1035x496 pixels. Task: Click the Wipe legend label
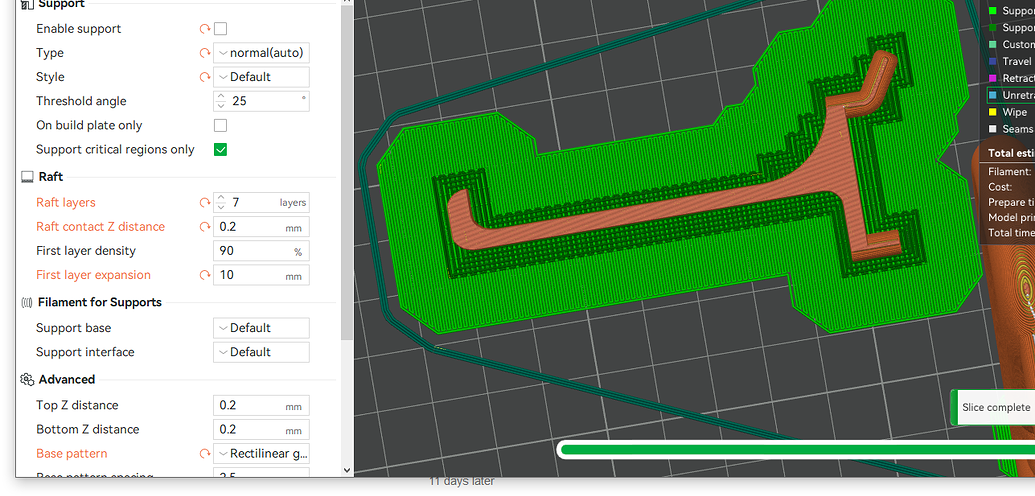click(1015, 112)
